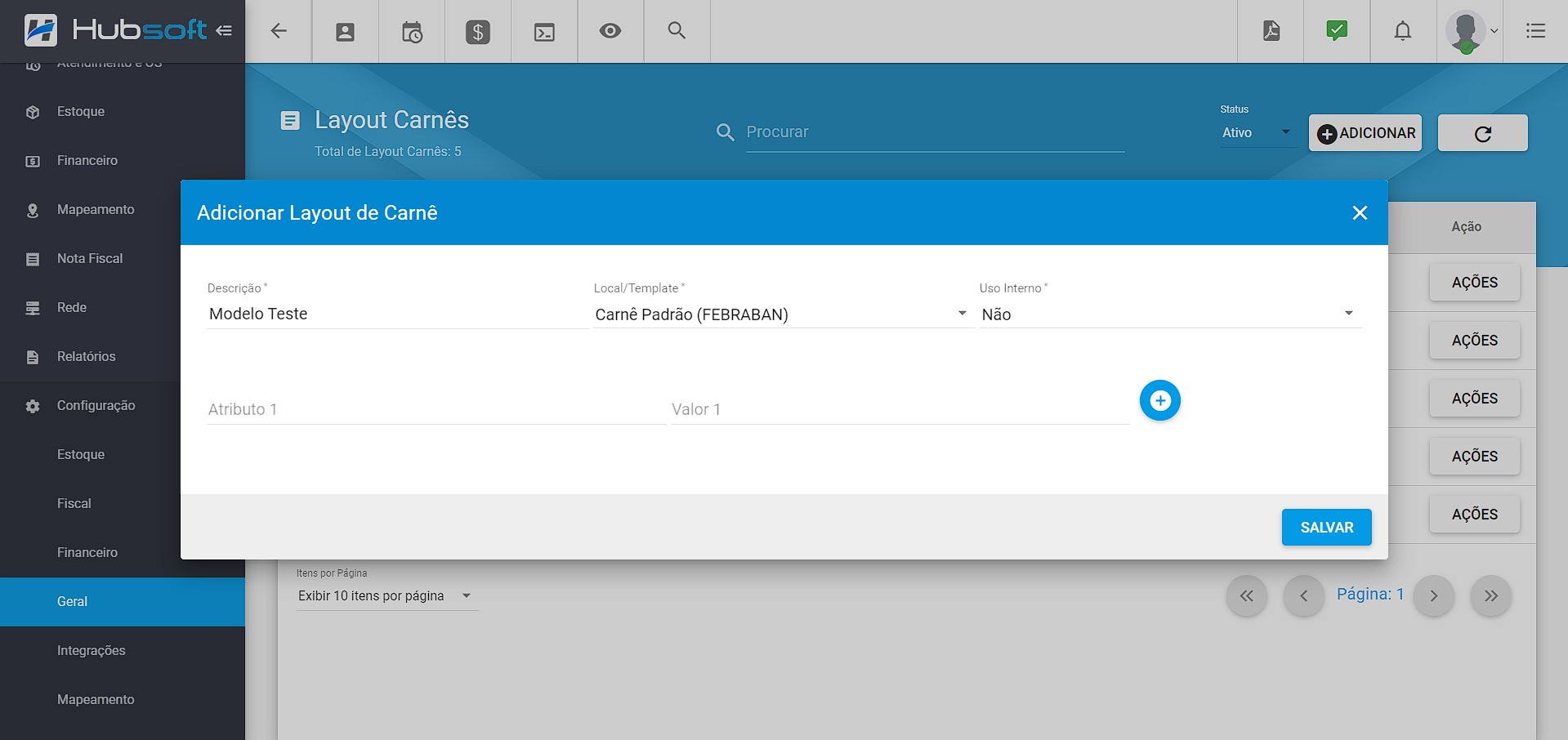The height and width of the screenshot is (740, 1568).
Task: Close the Adicionar Layout de Carnê dialog
Action: click(x=1360, y=212)
